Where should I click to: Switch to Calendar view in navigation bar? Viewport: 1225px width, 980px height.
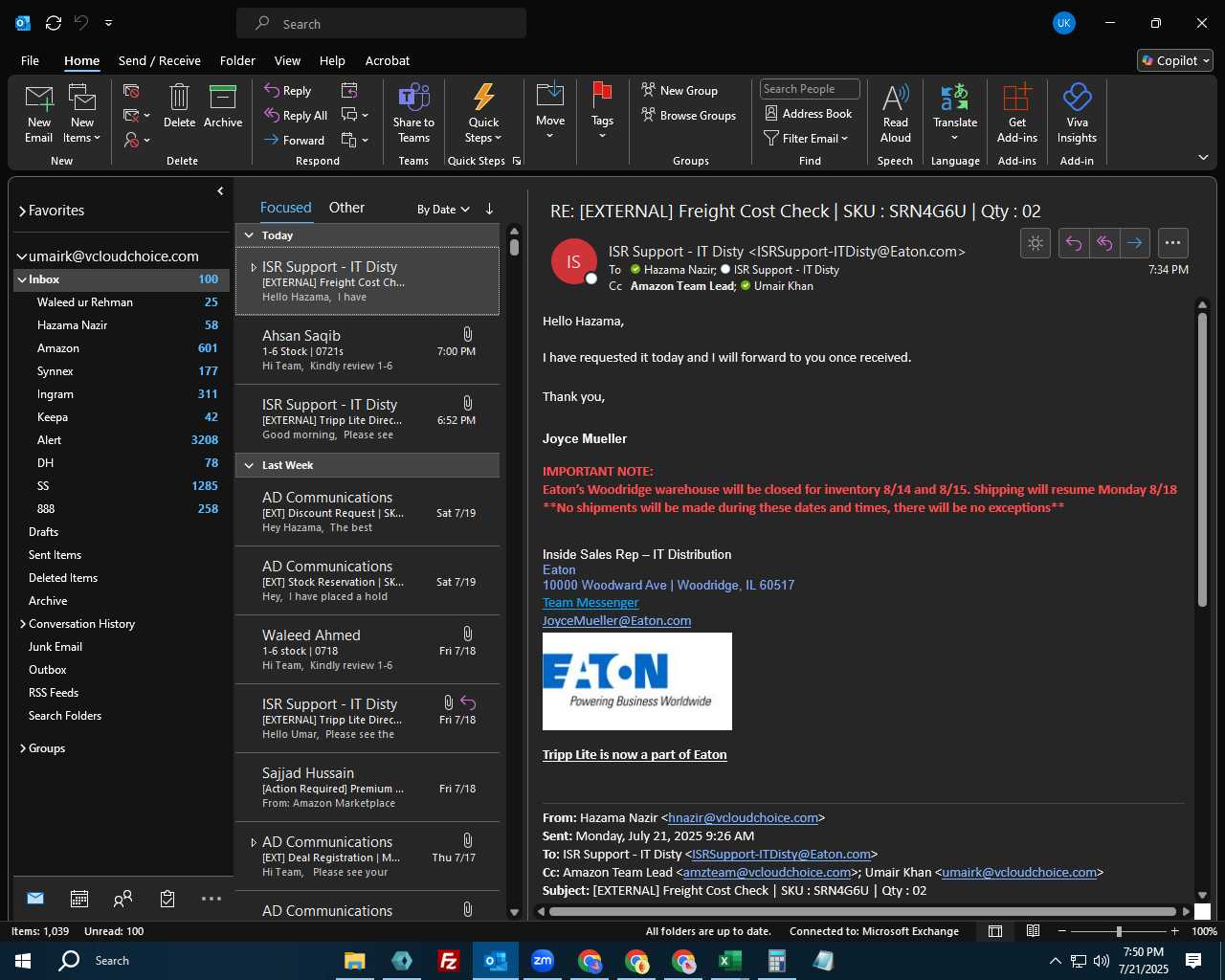point(79,898)
